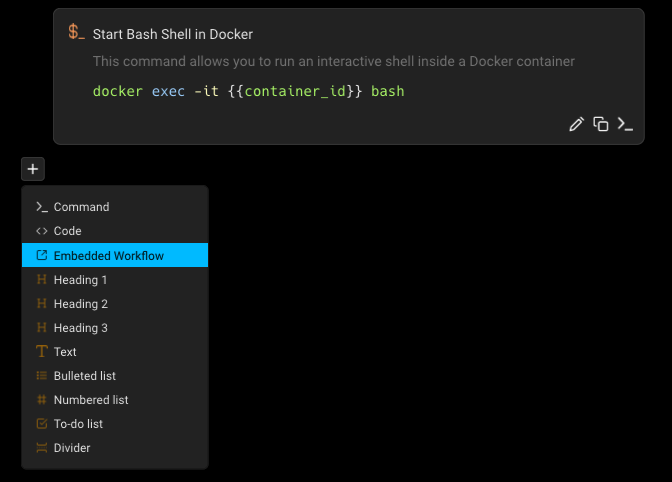
Task: Select Command from the block menu
Action: (81, 207)
